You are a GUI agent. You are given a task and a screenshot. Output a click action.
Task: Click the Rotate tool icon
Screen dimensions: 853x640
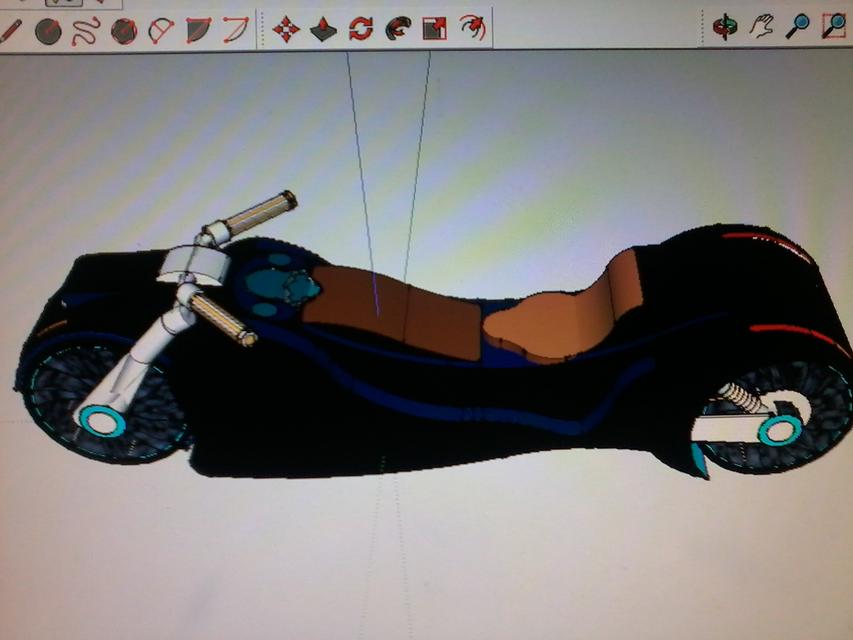pos(360,29)
